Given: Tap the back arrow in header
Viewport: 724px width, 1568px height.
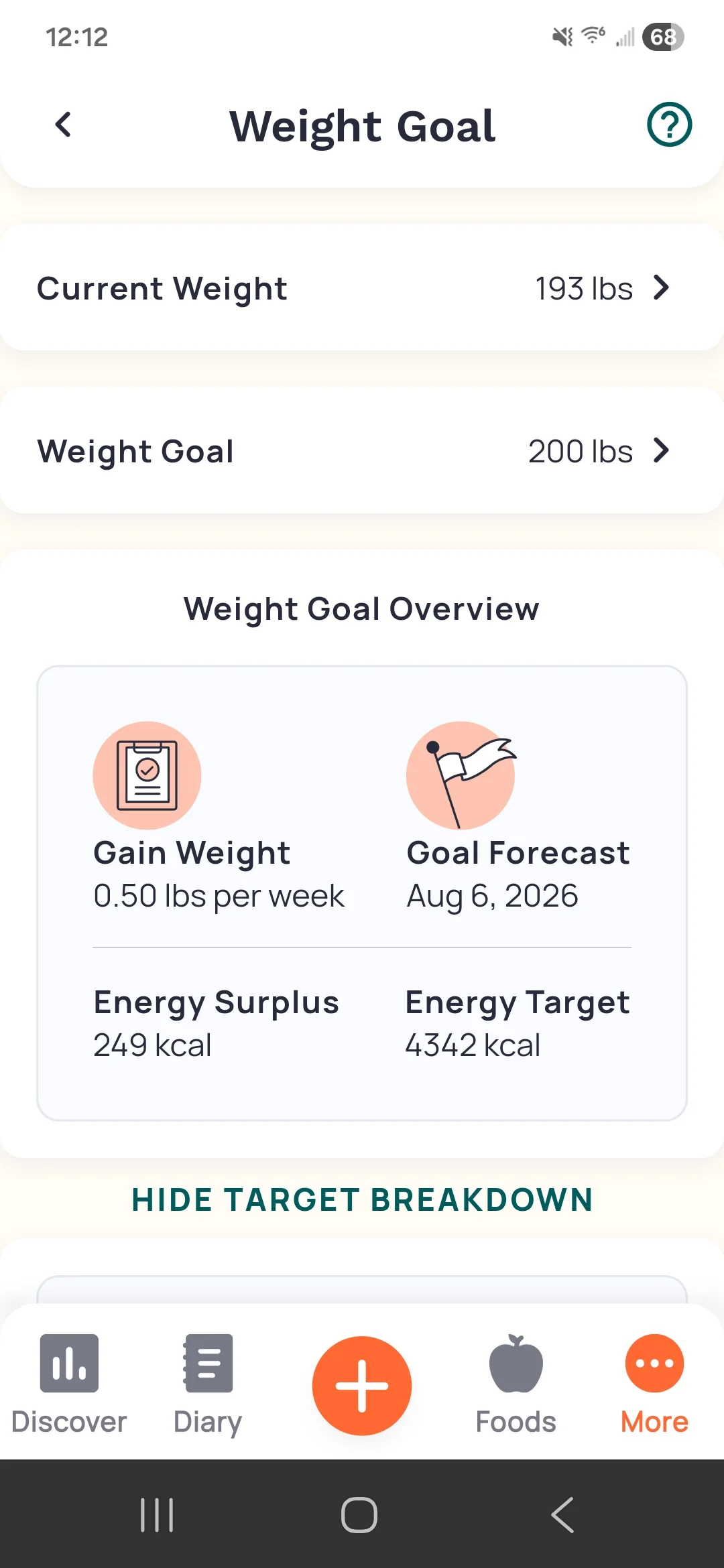Looking at the screenshot, I should pyautogui.click(x=64, y=125).
